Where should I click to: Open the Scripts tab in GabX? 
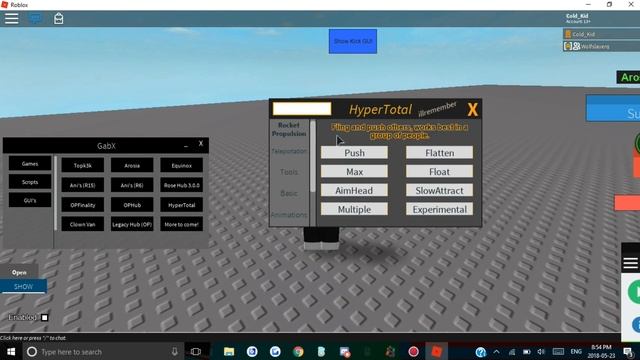click(x=30, y=182)
